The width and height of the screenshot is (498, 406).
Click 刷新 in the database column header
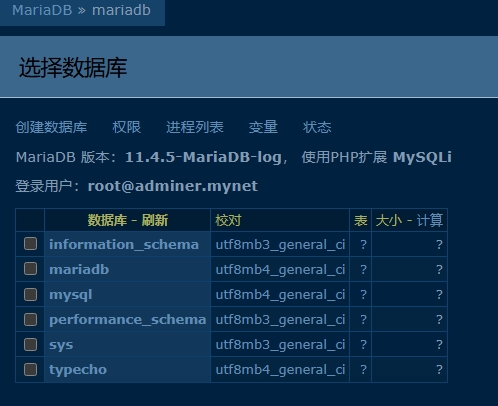click(x=155, y=220)
